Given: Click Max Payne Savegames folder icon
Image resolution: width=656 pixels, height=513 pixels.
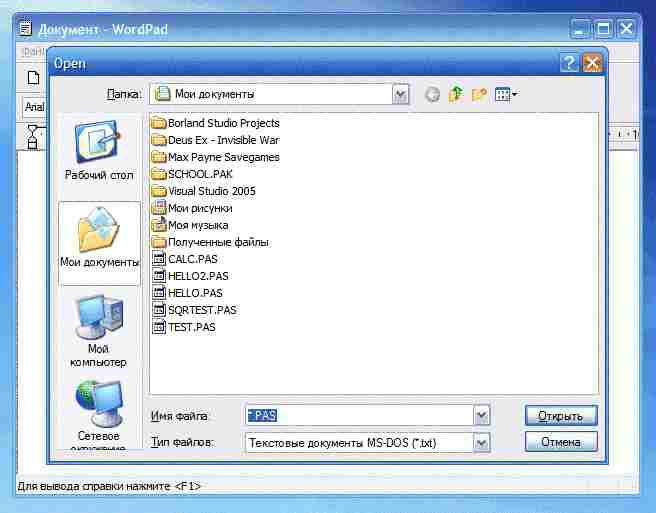Looking at the screenshot, I should (159, 157).
